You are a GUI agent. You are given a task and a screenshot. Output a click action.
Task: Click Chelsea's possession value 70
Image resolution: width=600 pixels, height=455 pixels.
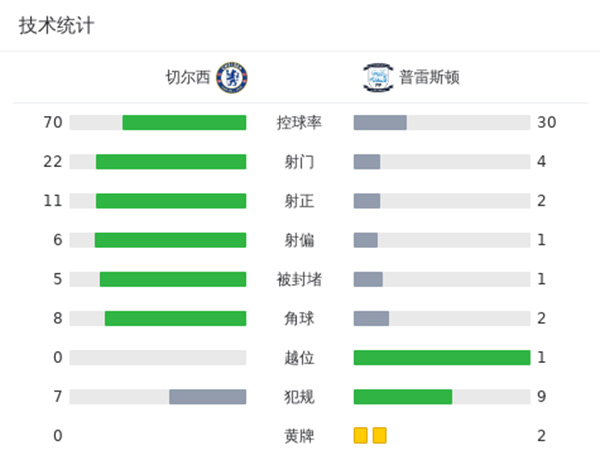[x=53, y=123]
